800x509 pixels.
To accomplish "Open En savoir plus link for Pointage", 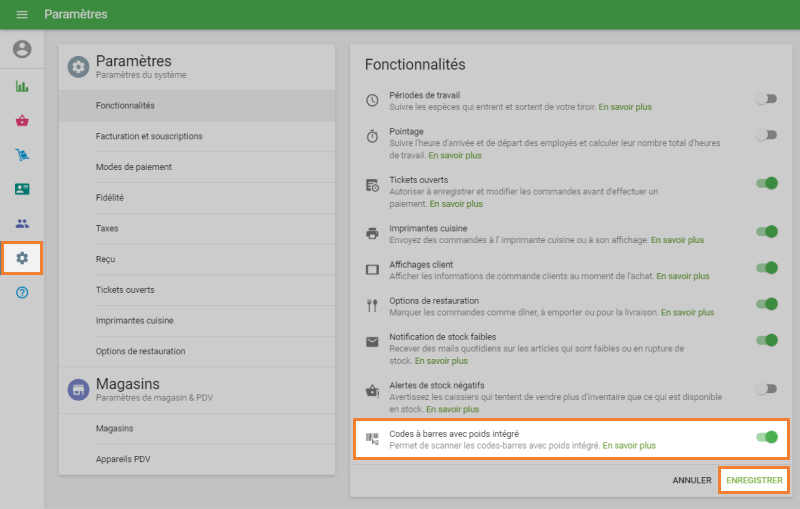I will 455,156.
